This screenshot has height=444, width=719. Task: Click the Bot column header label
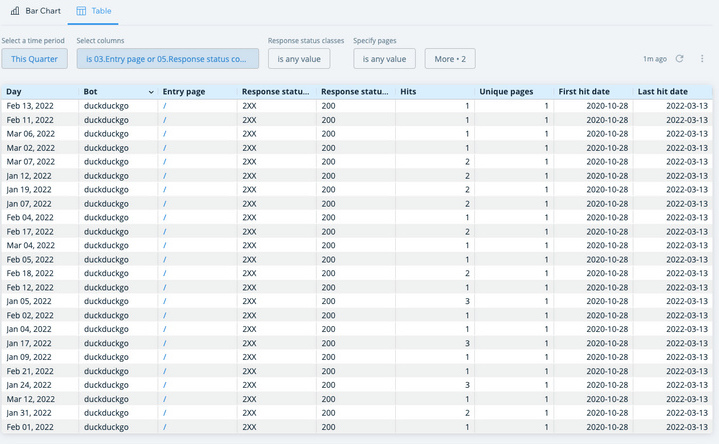(90, 92)
